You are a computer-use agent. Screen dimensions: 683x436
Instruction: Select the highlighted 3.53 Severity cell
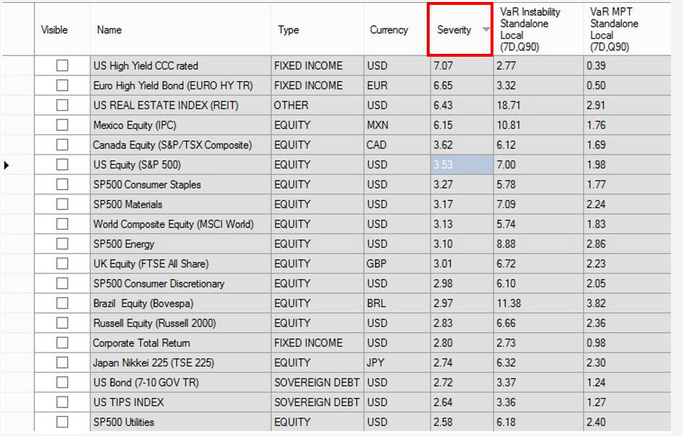pos(461,165)
